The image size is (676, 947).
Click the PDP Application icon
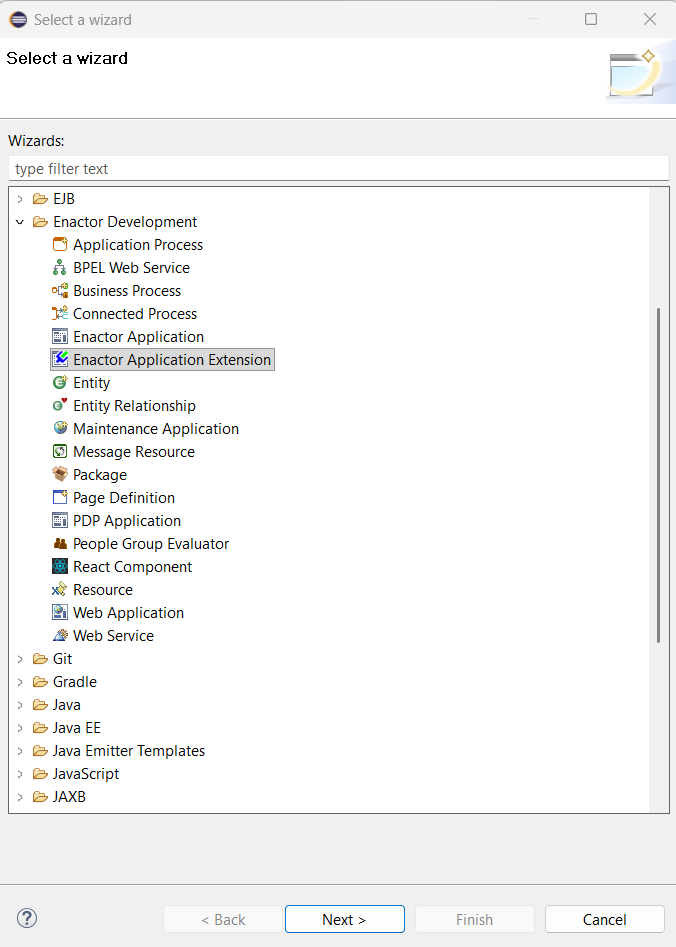(x=60, y=520)
